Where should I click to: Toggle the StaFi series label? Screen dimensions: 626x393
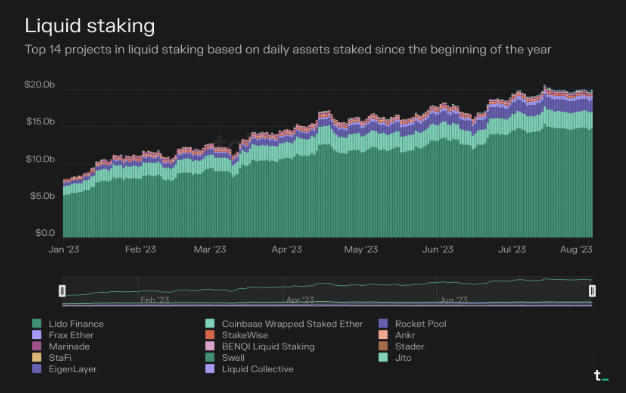click(60, 358)
